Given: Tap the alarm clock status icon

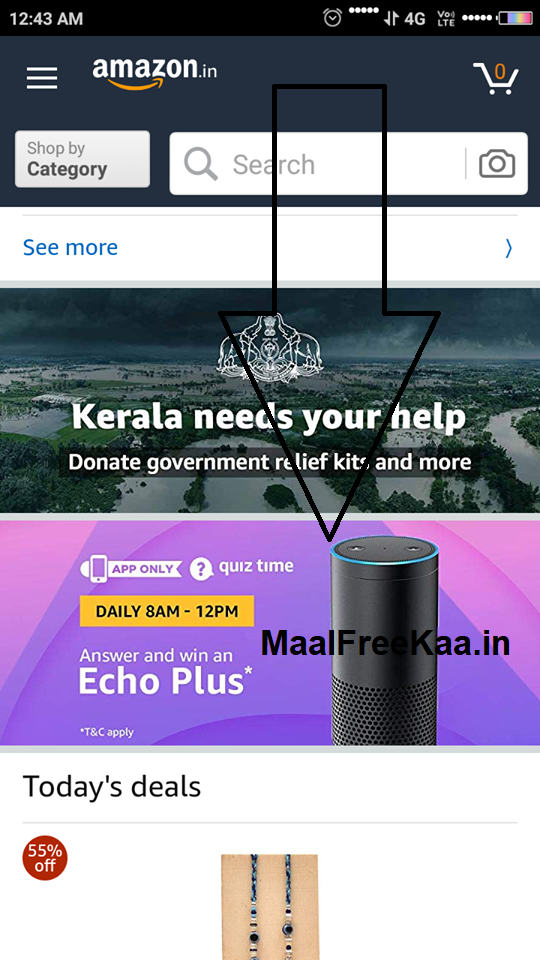Looking at the screenshot, I should tap(332, 18).
